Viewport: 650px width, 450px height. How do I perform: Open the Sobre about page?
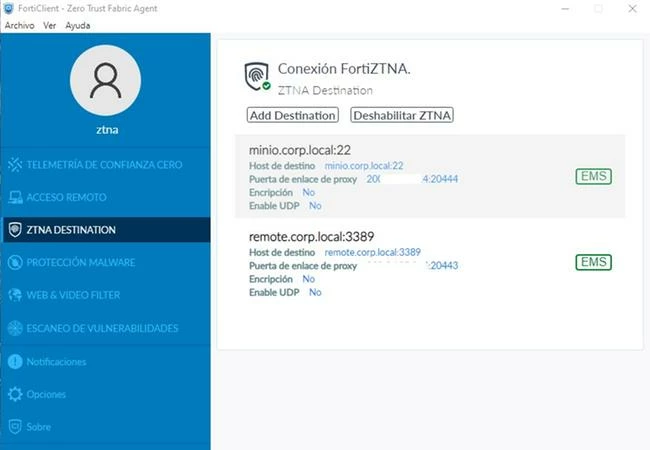105,427
